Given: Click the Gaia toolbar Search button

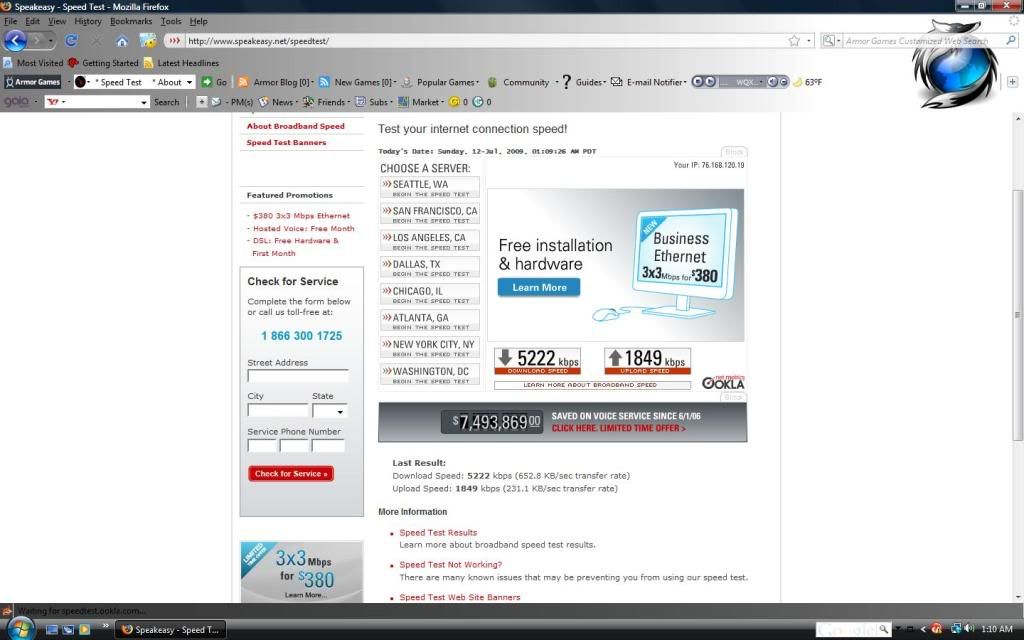Looking at the screenshot, I should pos(167,102).
